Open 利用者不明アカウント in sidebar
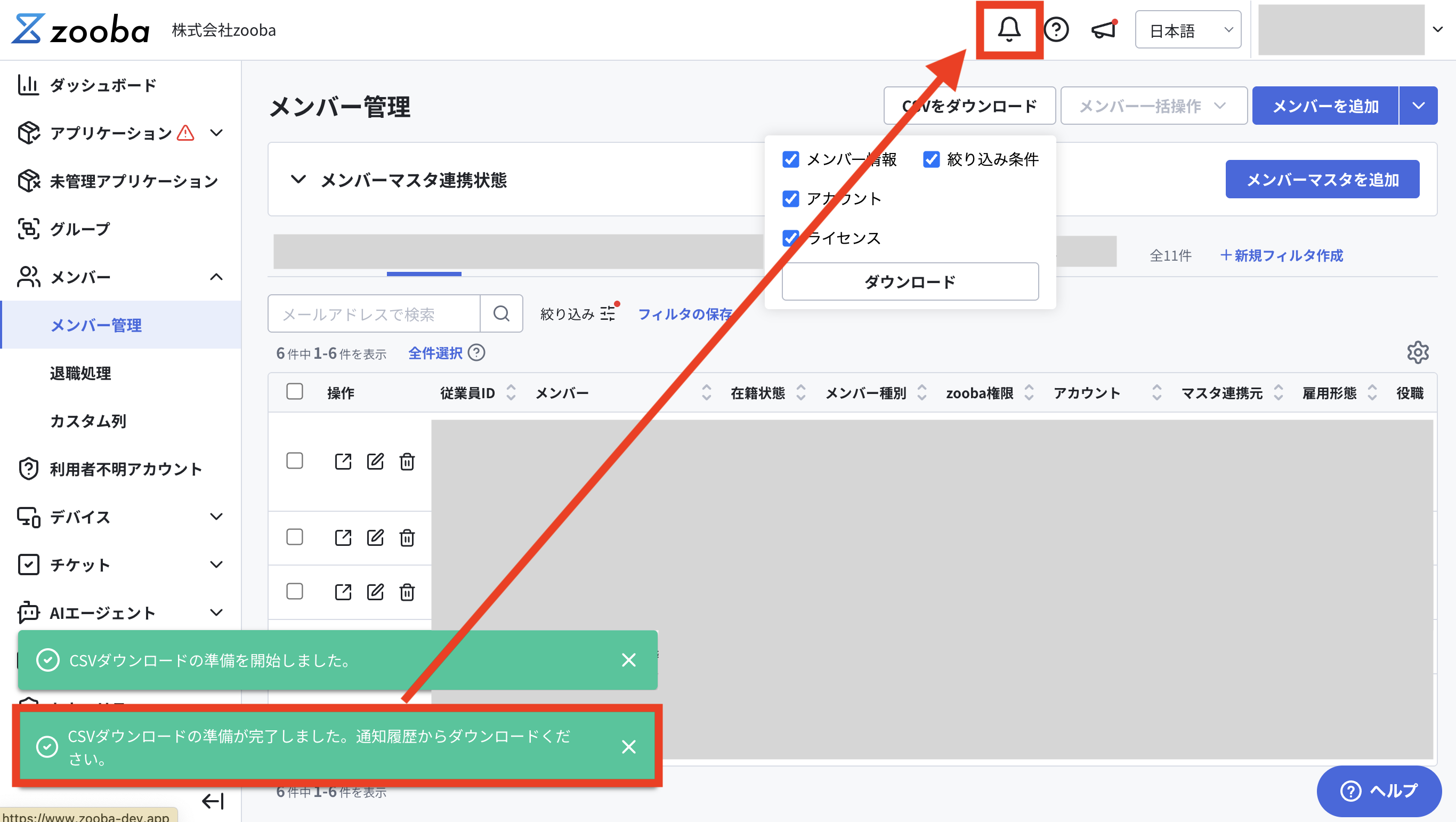The width and height of the screenshot is (1456, 822). pos(120,469)
